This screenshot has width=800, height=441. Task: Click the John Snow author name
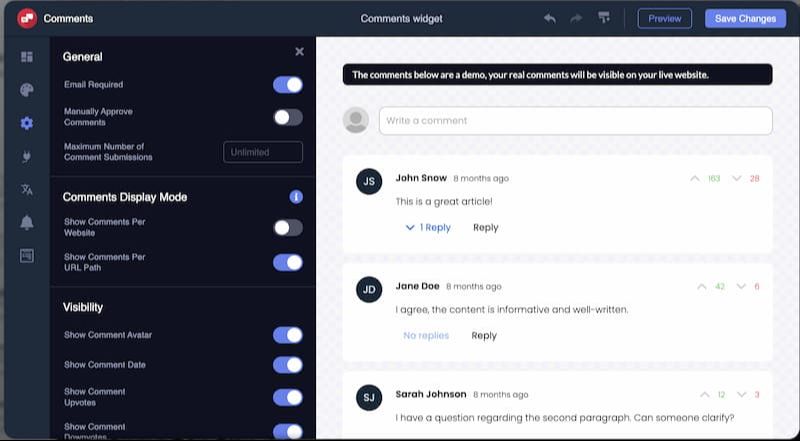pyautogui.click(x=421, y=178)
